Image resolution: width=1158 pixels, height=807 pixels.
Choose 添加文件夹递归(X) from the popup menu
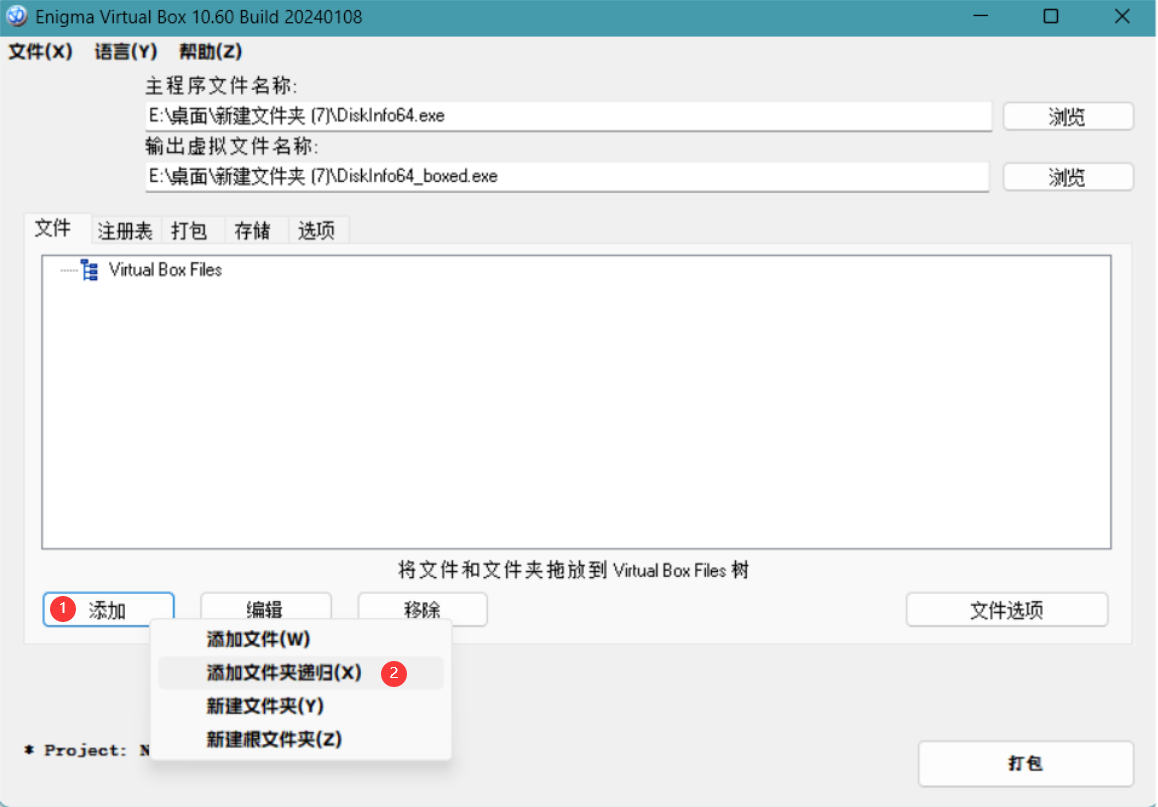(x=301, y=673)
